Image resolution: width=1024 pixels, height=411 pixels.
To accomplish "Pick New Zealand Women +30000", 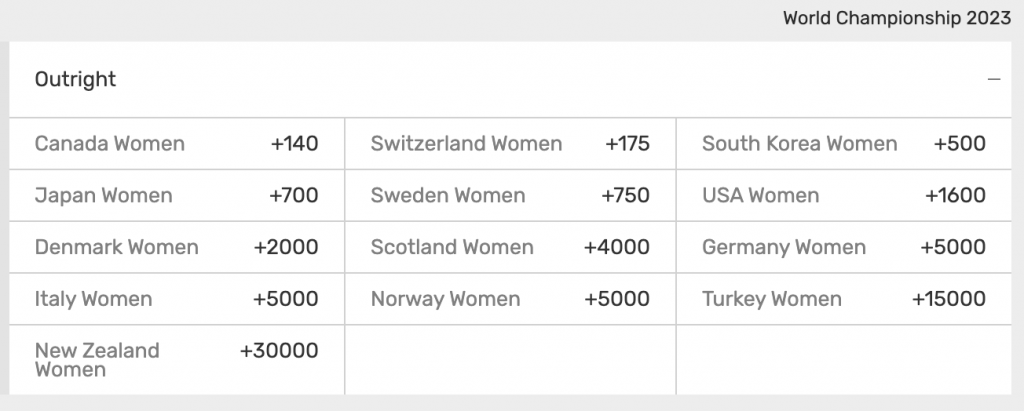I will pyautogui.click(x=177, y=360).
